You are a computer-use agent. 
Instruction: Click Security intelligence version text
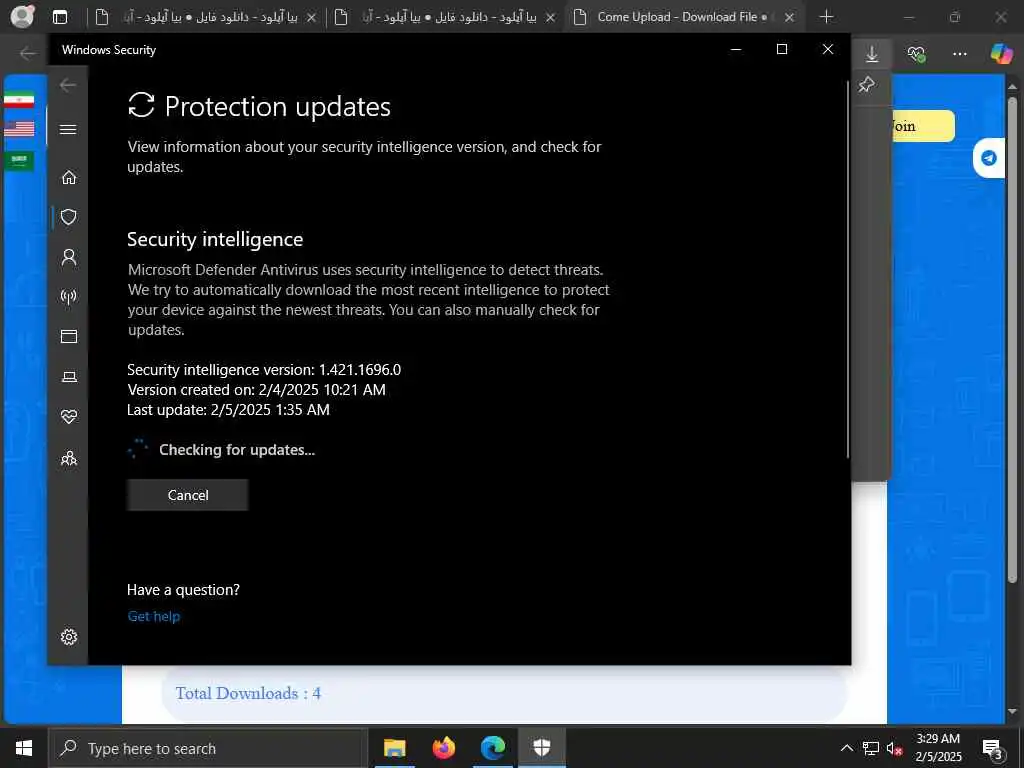click(x=264, y=370)
